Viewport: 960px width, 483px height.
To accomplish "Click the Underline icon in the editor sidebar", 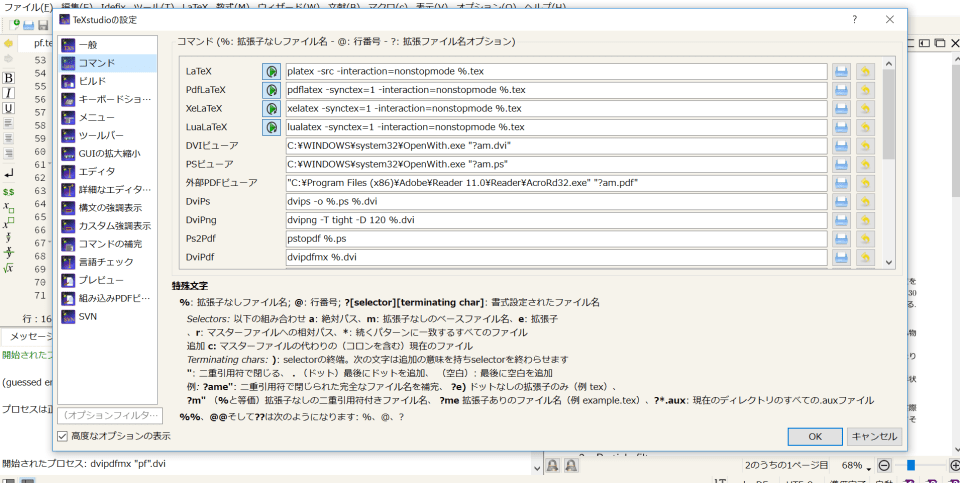I will click(9, 108).
